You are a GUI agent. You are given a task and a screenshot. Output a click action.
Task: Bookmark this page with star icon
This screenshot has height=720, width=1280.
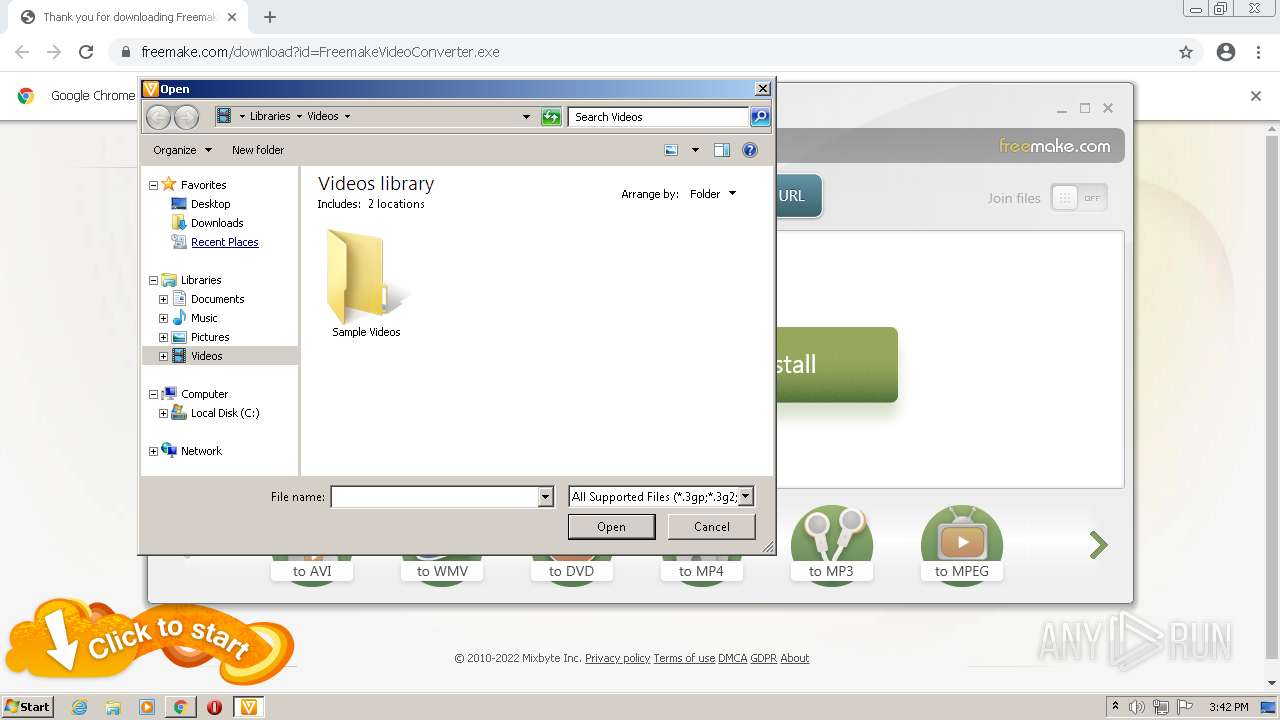(x=1186, y=52)
